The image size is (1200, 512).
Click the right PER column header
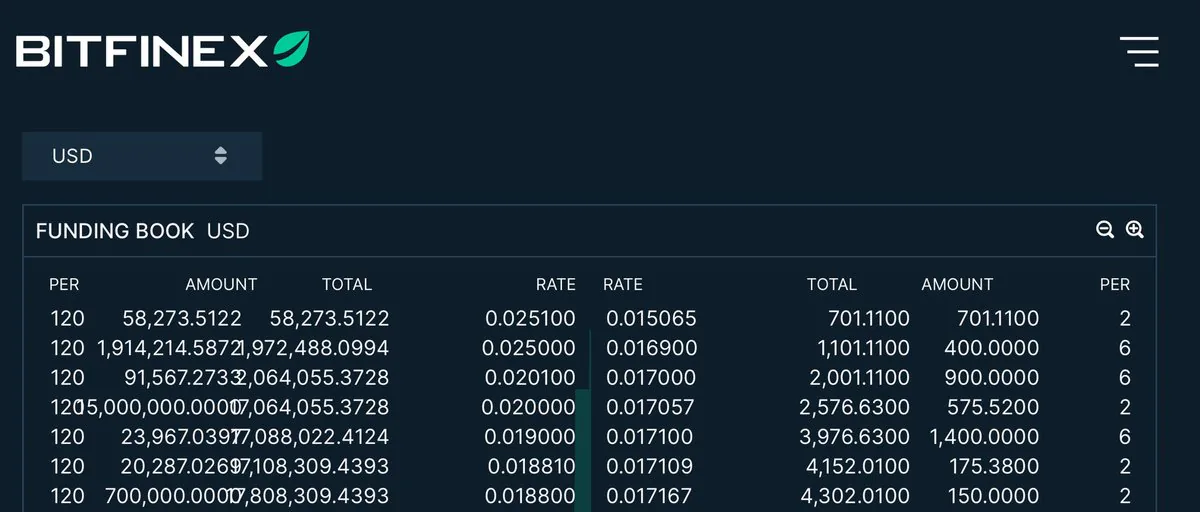coord(1115,285)
